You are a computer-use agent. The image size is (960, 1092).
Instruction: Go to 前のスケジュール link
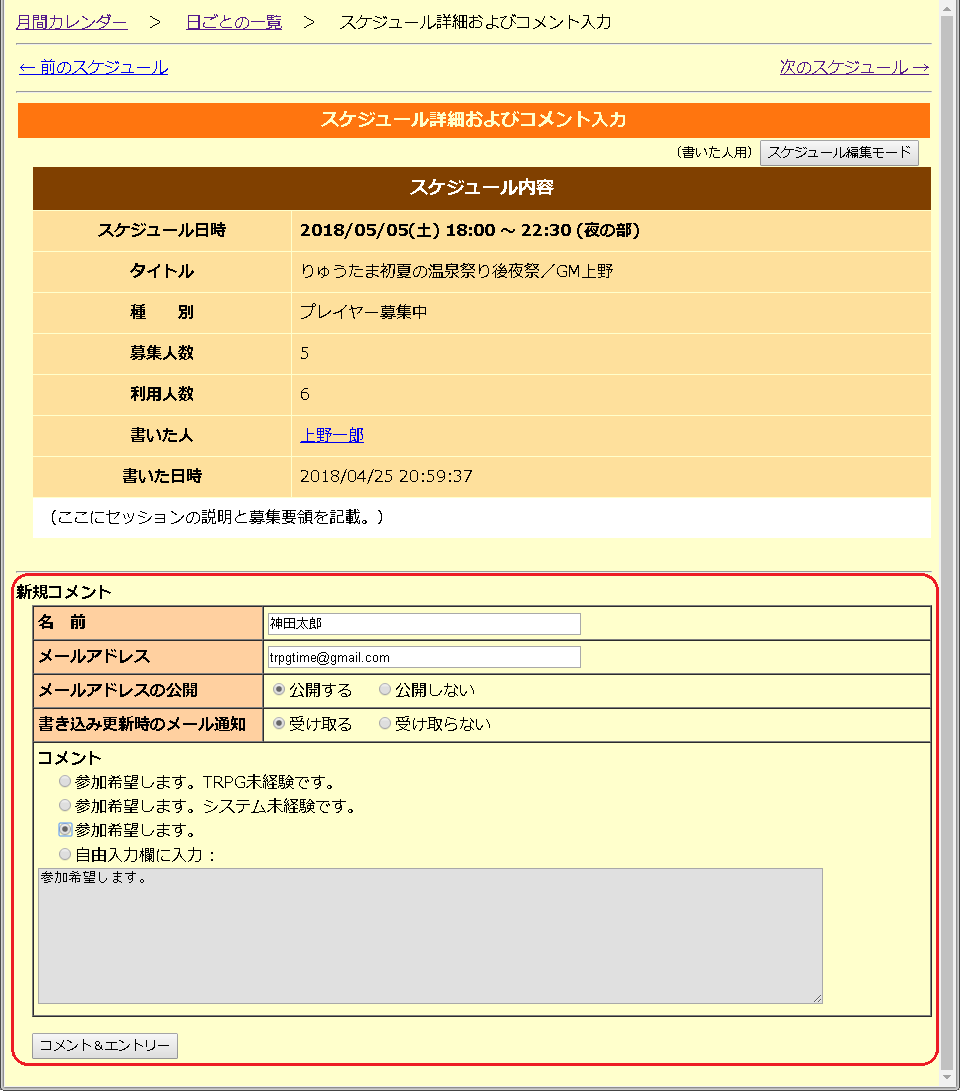pos(93,68)
